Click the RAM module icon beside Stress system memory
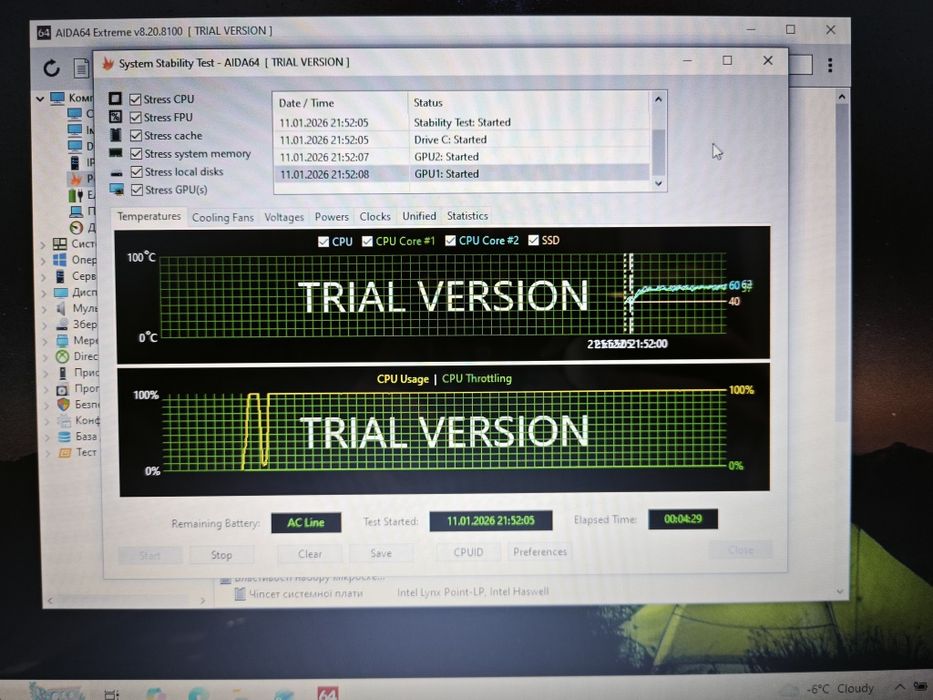The width and height of the screenshot is (933, 700). pyautogui.click(x=116, y=153)
